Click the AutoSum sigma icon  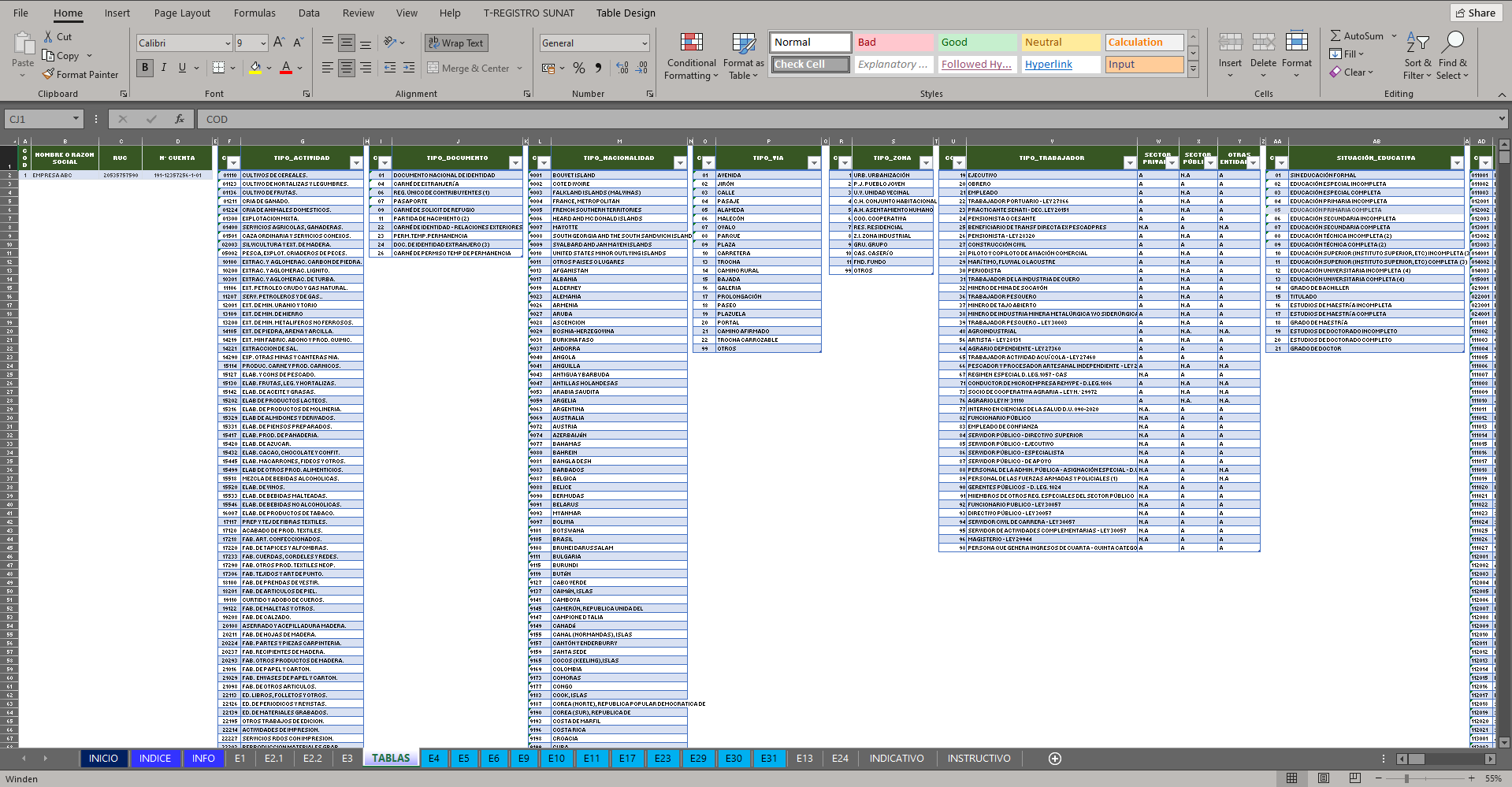1336,36
